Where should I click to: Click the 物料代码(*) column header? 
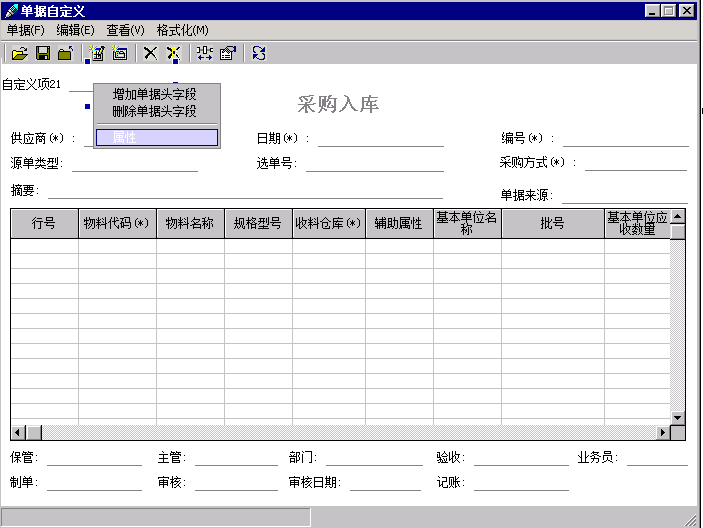tap(116, 224)
